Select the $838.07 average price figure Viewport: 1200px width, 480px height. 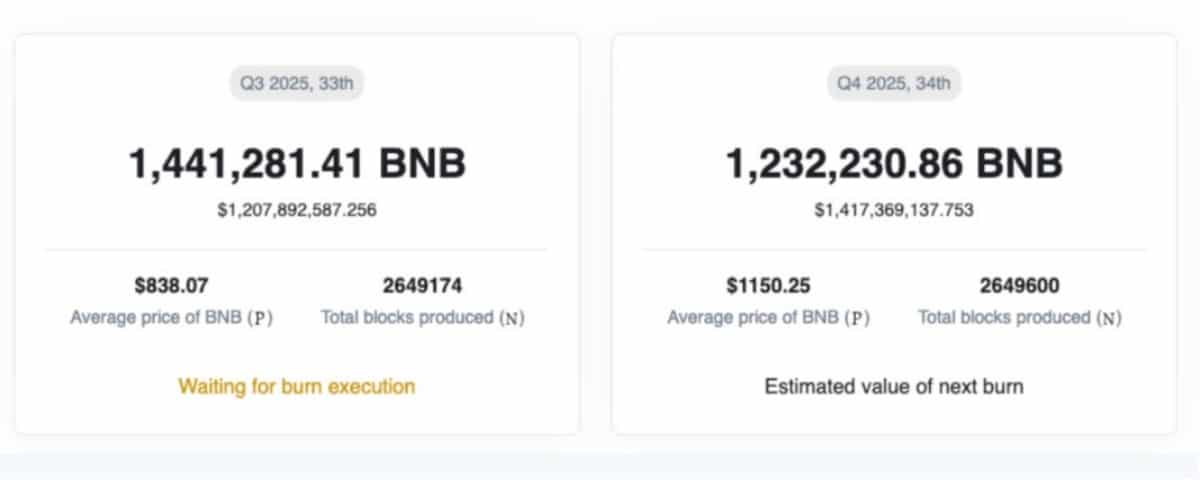(x=171, y=286)
